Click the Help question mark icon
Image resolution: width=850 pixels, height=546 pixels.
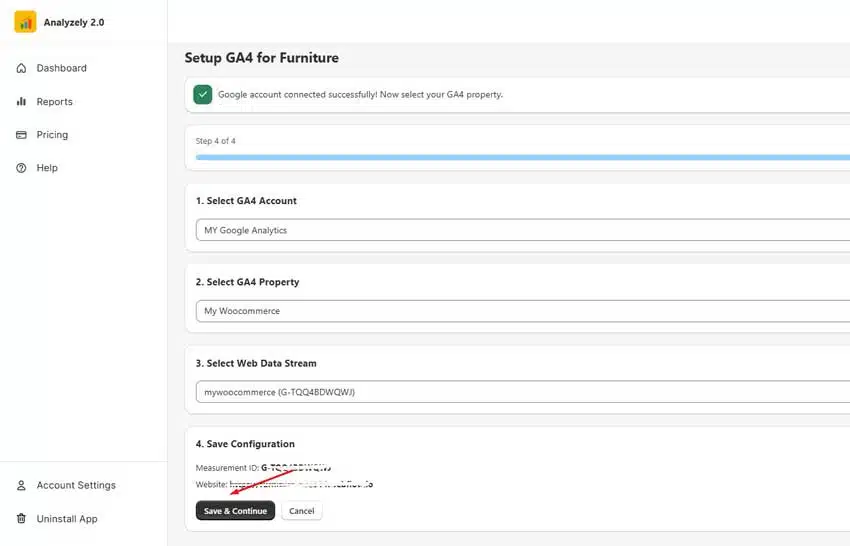[x=21, y=168]
